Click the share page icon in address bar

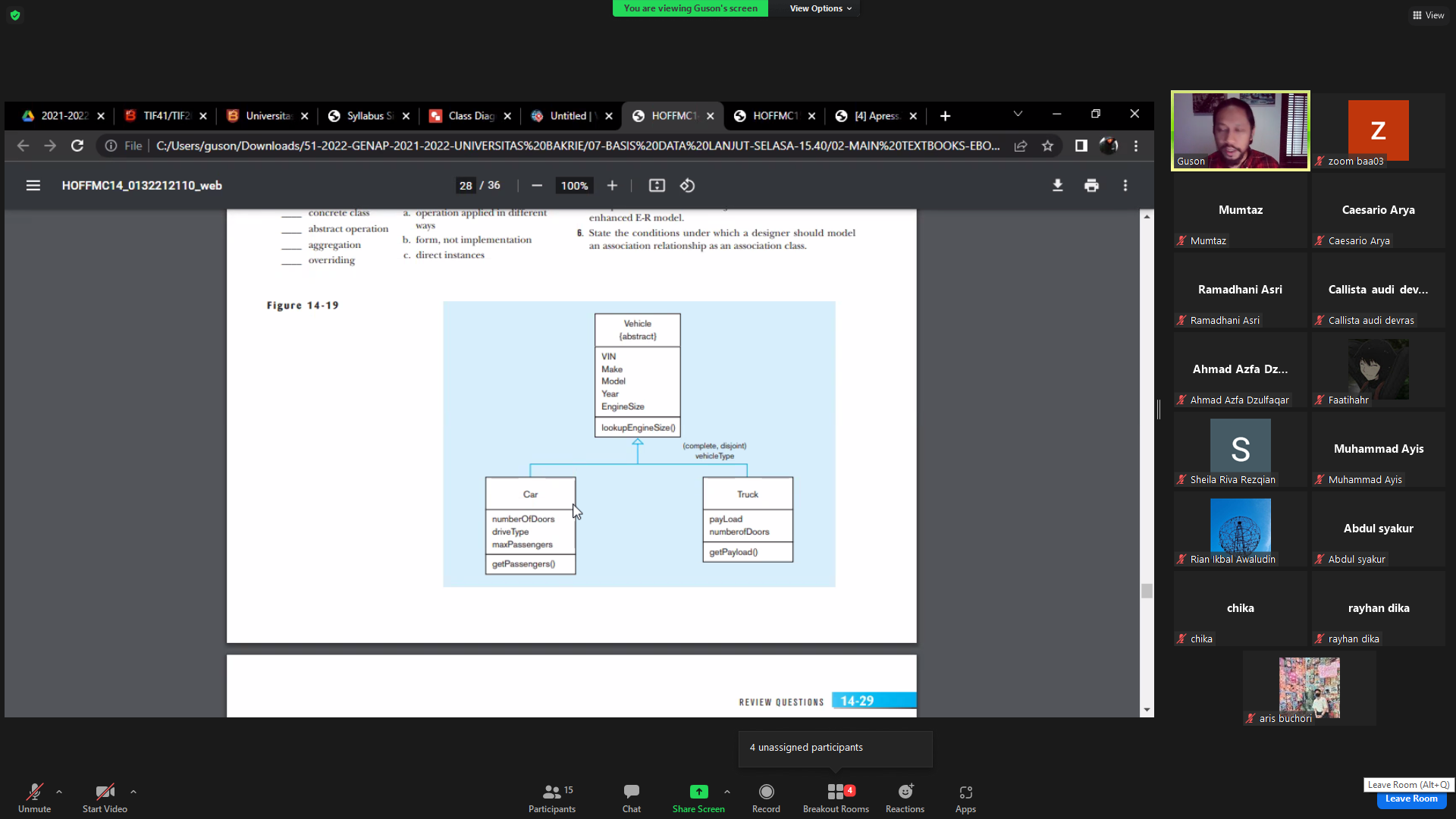1021,146
